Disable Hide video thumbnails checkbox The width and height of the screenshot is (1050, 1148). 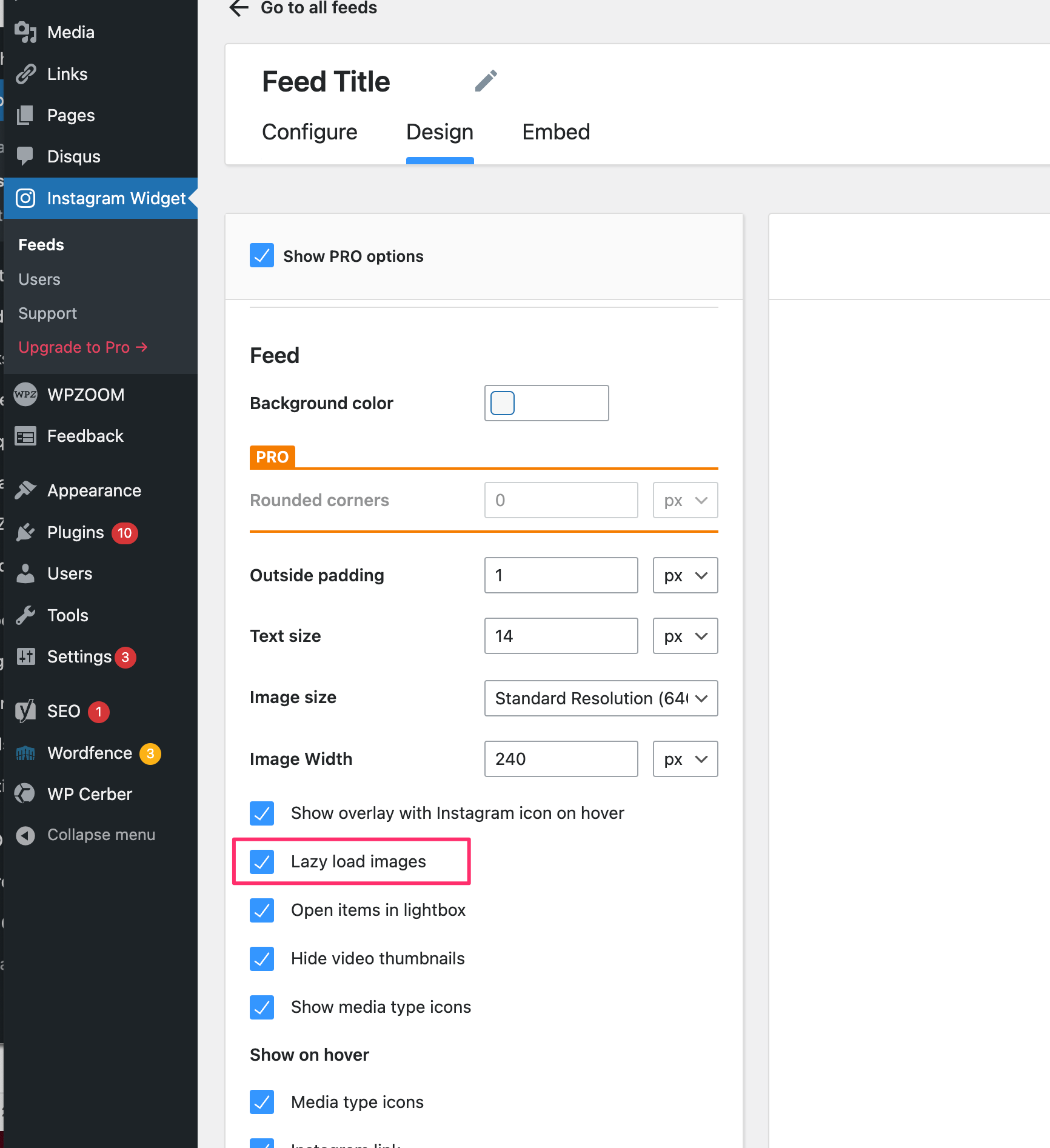262,958
